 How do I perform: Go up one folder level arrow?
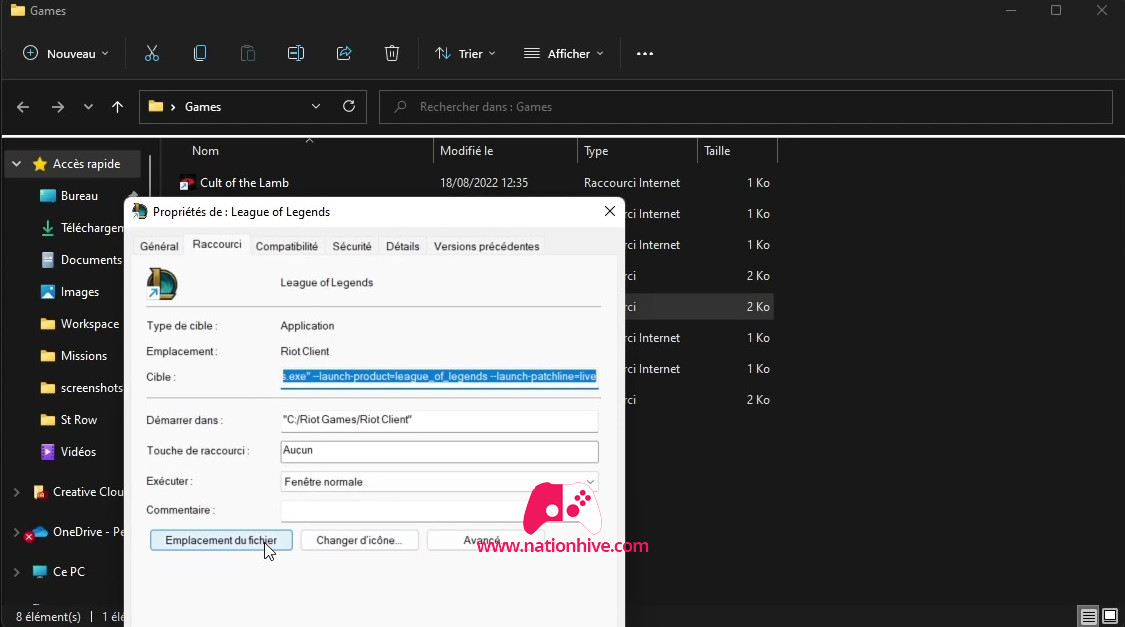118,107
